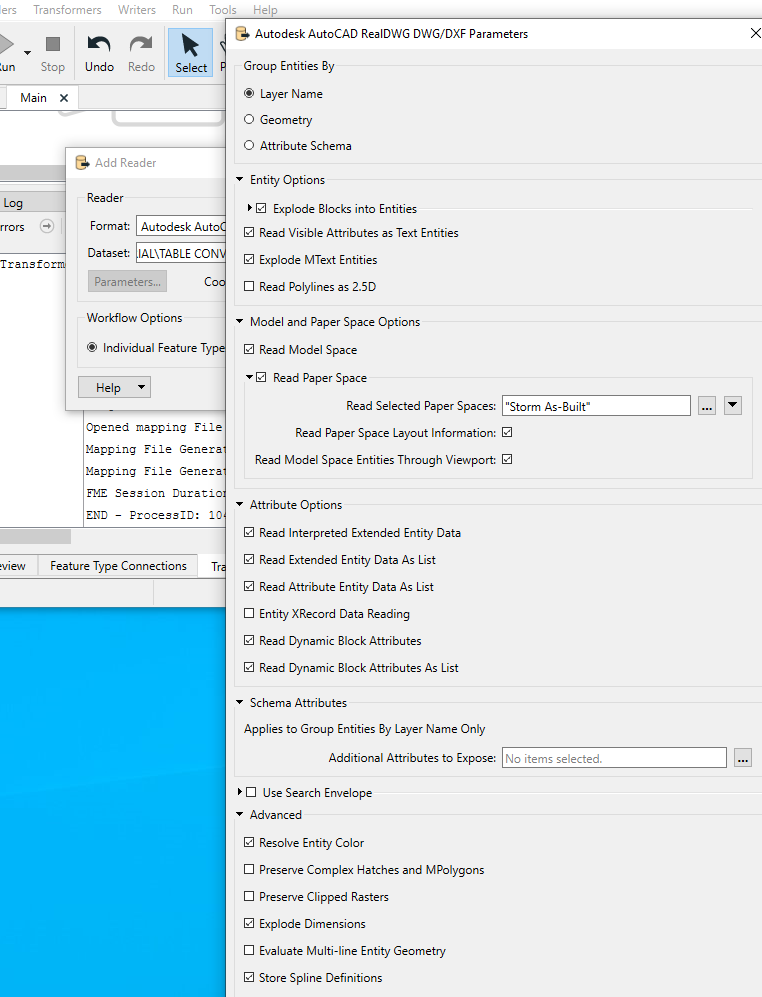Open the Help menu

[x=265, y=10]
